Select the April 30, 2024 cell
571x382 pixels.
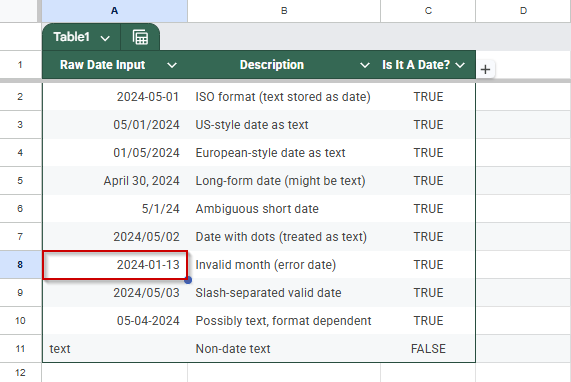point(115,181)
